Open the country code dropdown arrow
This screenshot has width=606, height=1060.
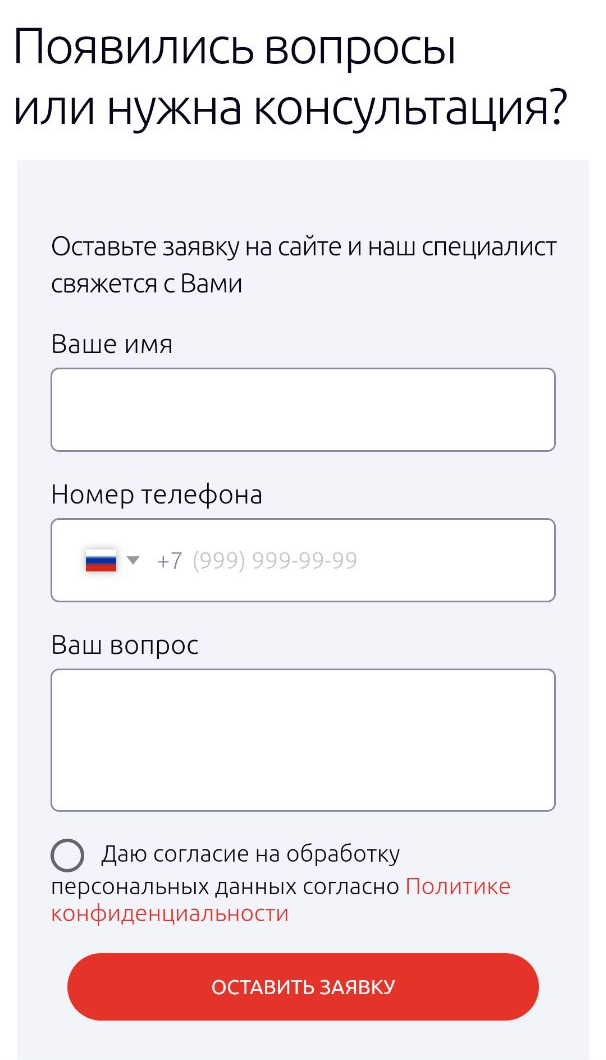133,560
